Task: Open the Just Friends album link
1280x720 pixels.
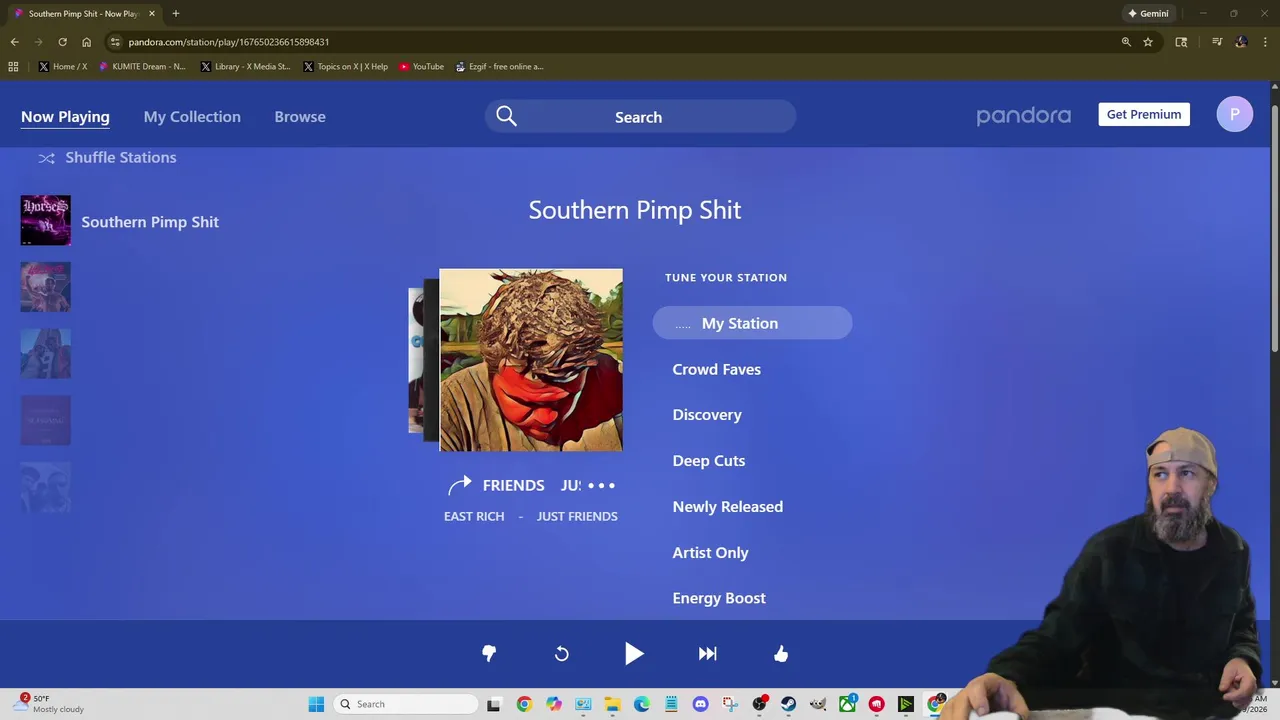Action: tap(577, 516)
